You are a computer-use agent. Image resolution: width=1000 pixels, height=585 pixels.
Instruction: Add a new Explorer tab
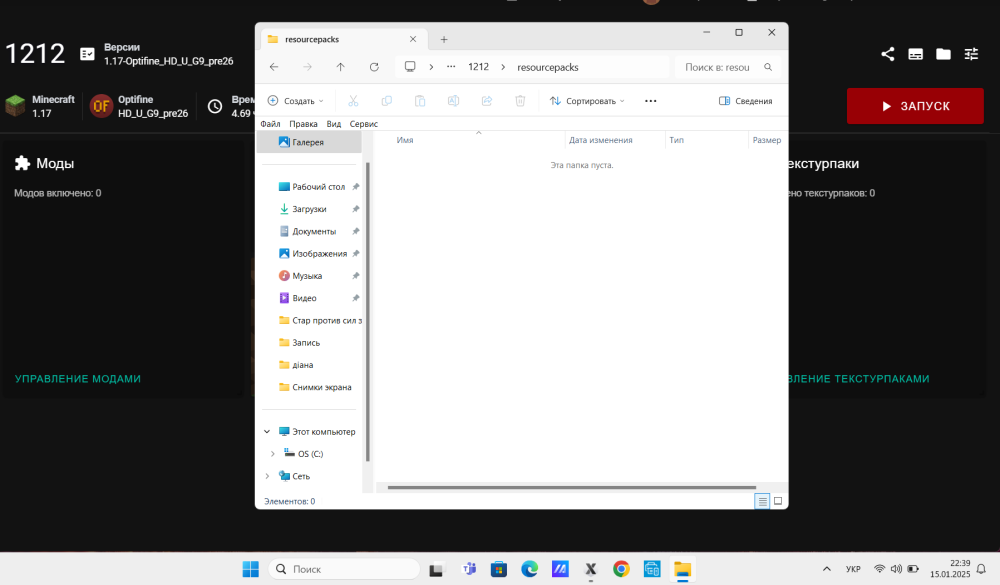[444, 40]
